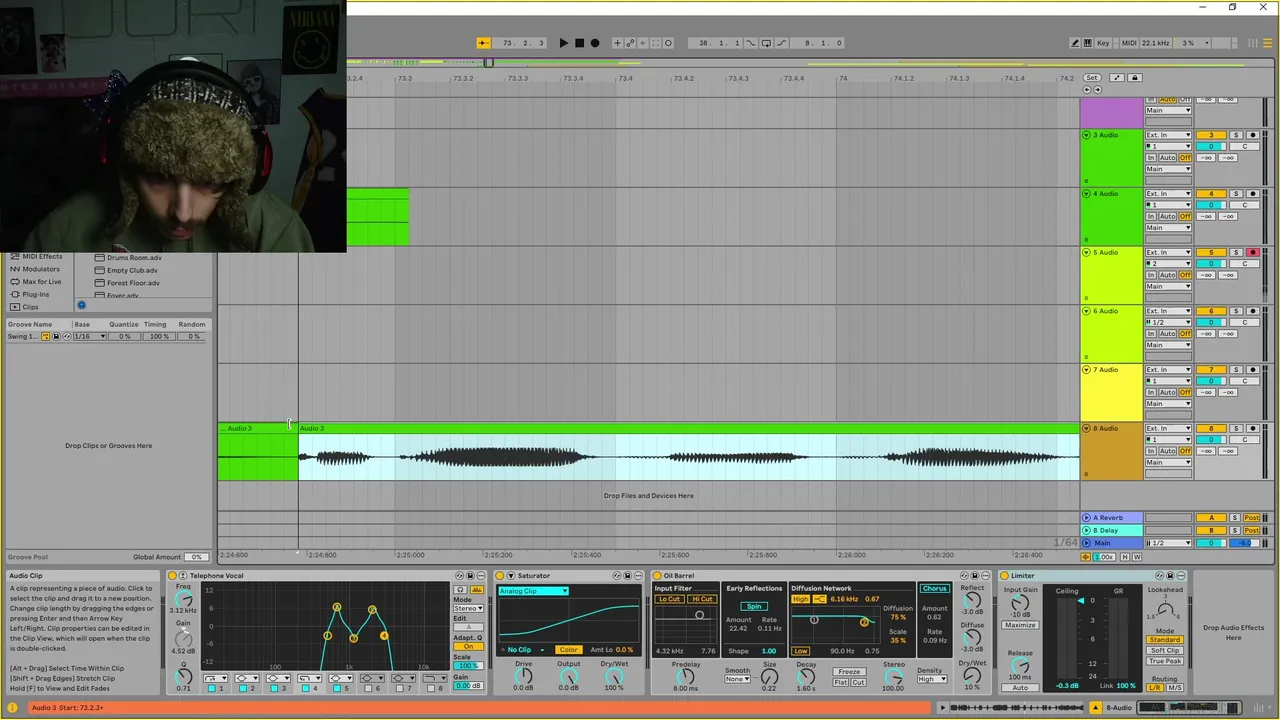Click Previous Locator arrow icon
The height and width of the screenshot is (720, 1280).
pos(1087,90)
